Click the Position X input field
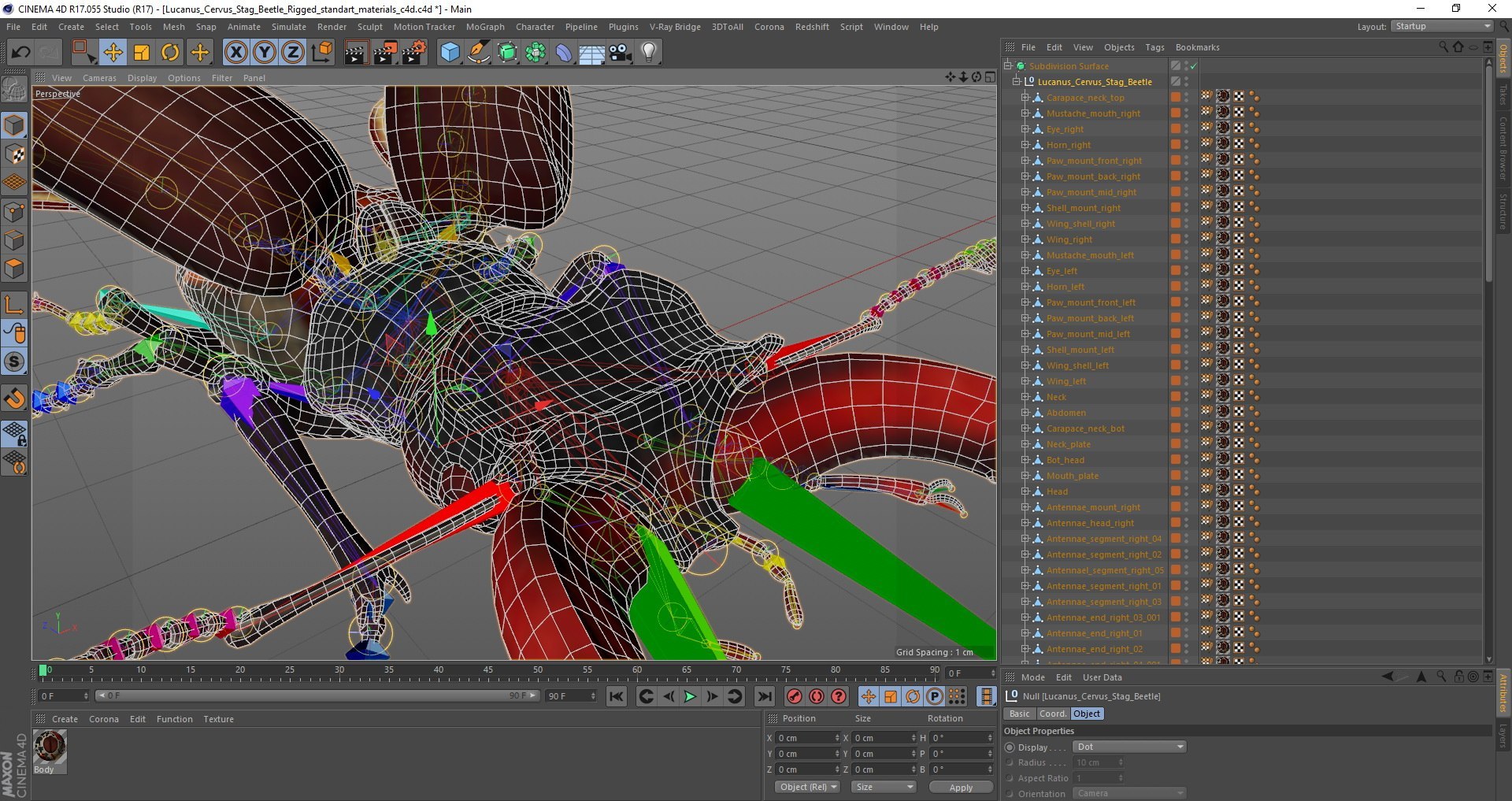 pos(808,738)
